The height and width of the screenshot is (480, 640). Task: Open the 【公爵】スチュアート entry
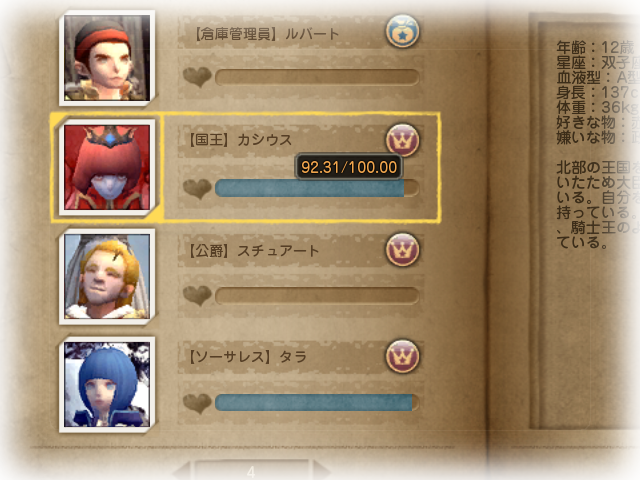pyautogui.click(x=253, y=251)
